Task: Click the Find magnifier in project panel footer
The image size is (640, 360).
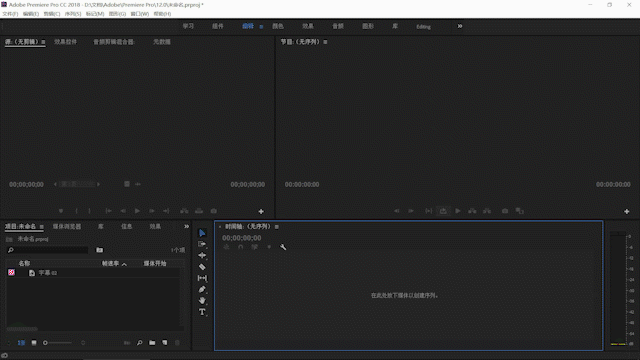Action: coord(140,343)
